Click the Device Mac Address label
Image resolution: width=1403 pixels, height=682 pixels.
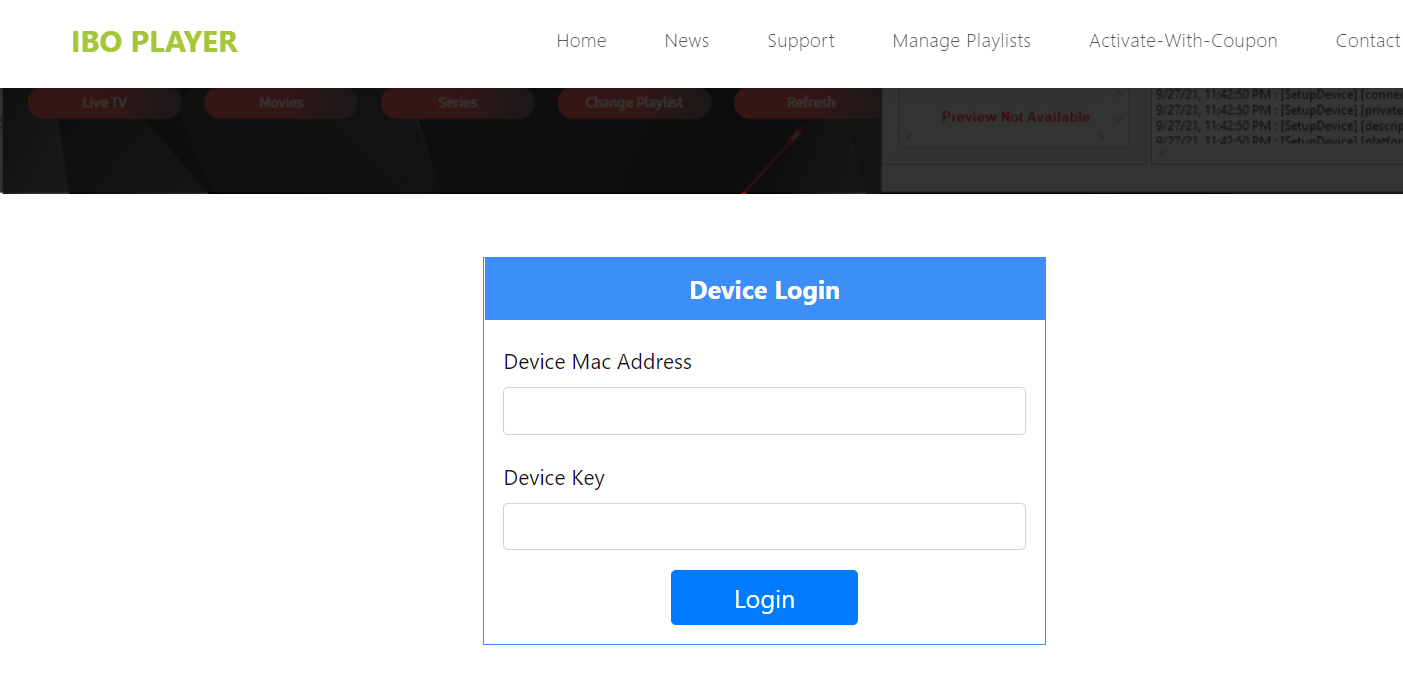coord(597,362)
